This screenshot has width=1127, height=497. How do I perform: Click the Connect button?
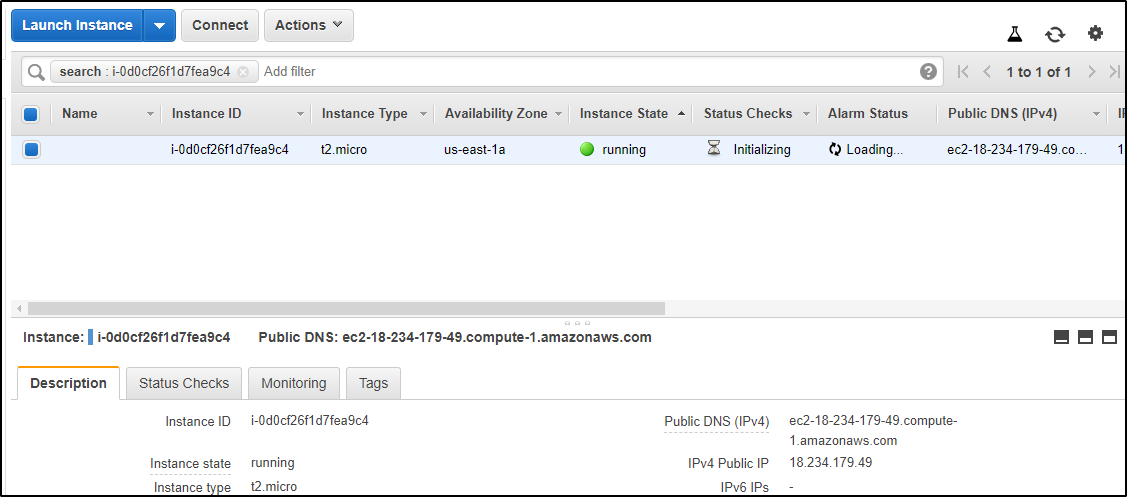220,26
